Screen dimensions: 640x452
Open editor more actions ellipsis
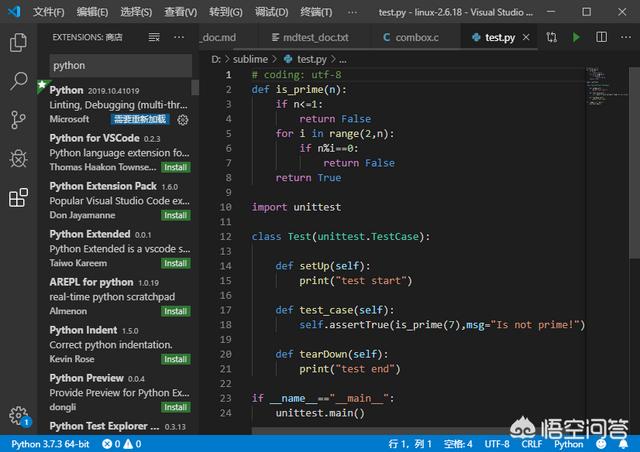[x=626, y=38]
